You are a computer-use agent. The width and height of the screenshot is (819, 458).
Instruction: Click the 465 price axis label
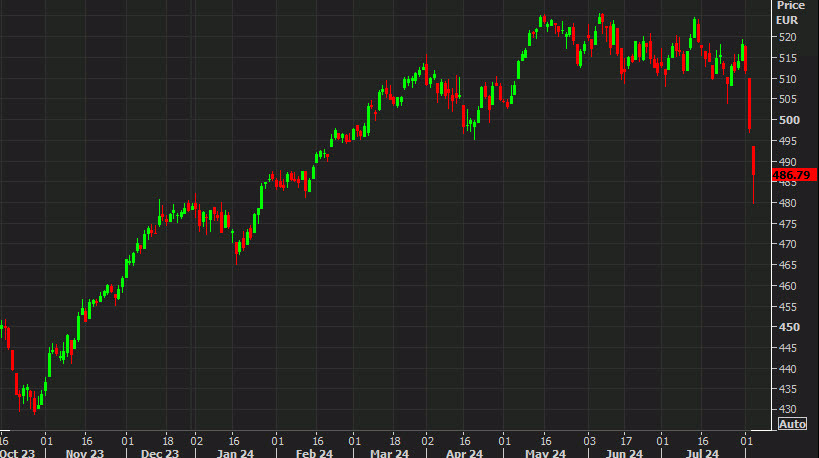click(787, 265)
